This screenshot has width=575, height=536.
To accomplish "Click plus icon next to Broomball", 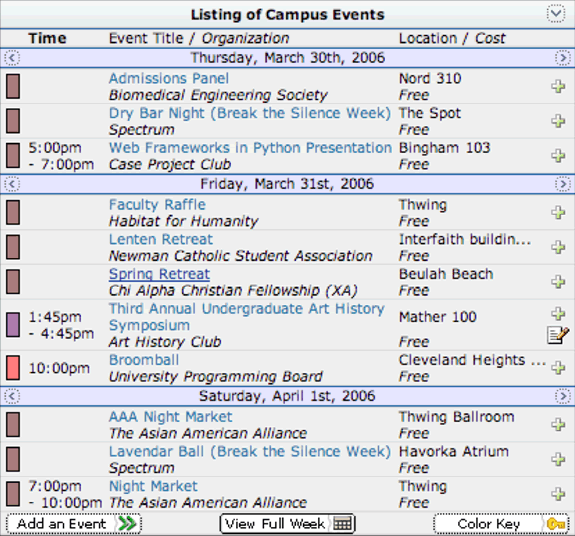I will pyautogui.click(x=558, y=367).
